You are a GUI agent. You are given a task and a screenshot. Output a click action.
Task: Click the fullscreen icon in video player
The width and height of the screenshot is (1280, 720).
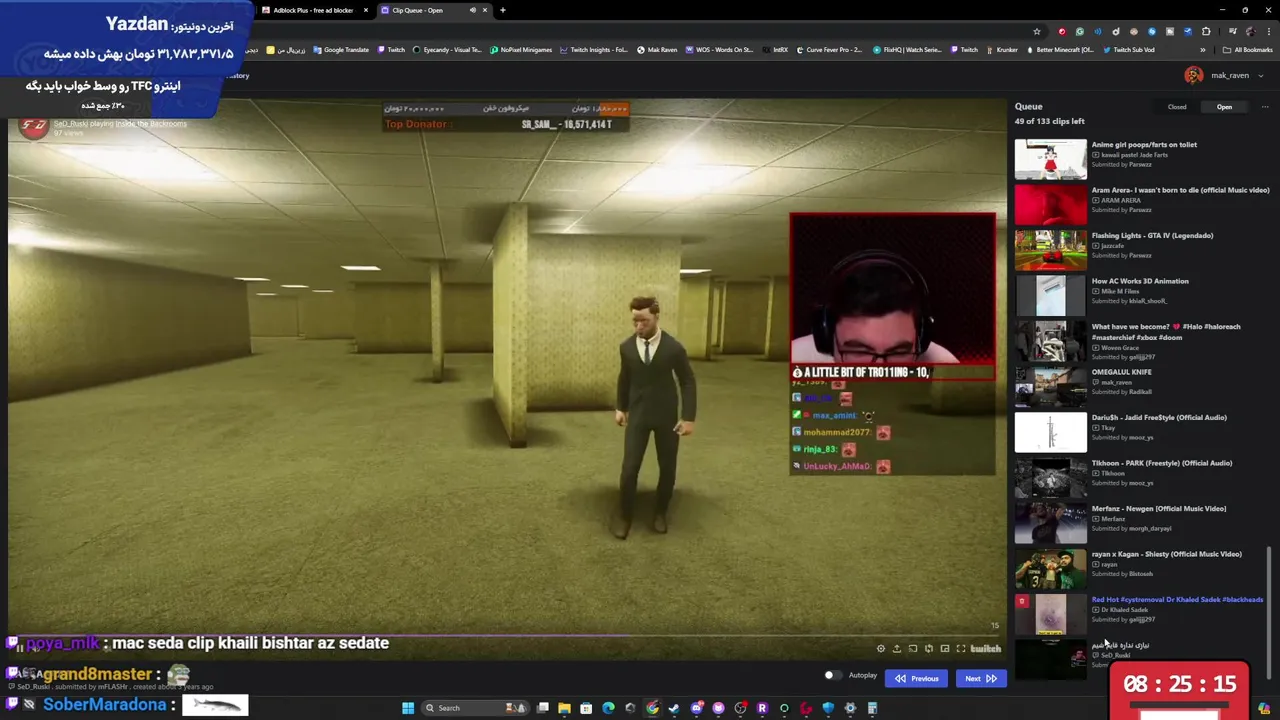pyautogui.click(x=961, y=649)
